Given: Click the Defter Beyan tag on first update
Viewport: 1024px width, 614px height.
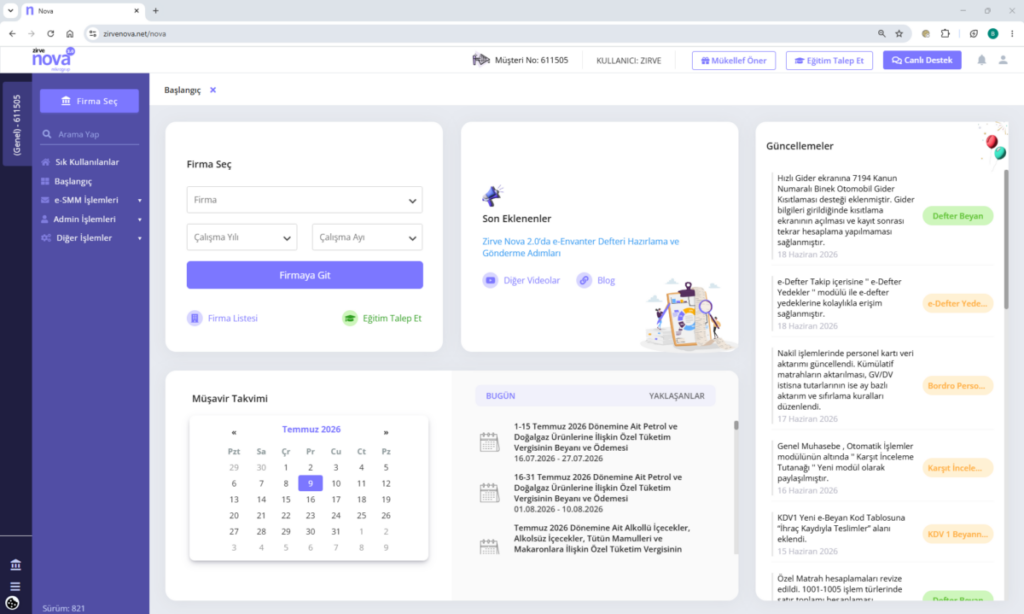Looking at the screenshot, I should pyautogui.click(x=957, y=216).
